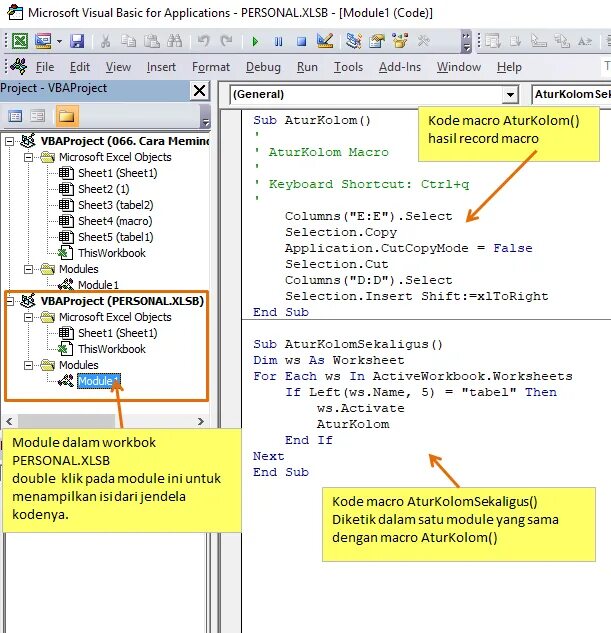The width and height of the screenshot is (611, 633).
Task: Click the Reset stop square icon
Action: point(301,41)
